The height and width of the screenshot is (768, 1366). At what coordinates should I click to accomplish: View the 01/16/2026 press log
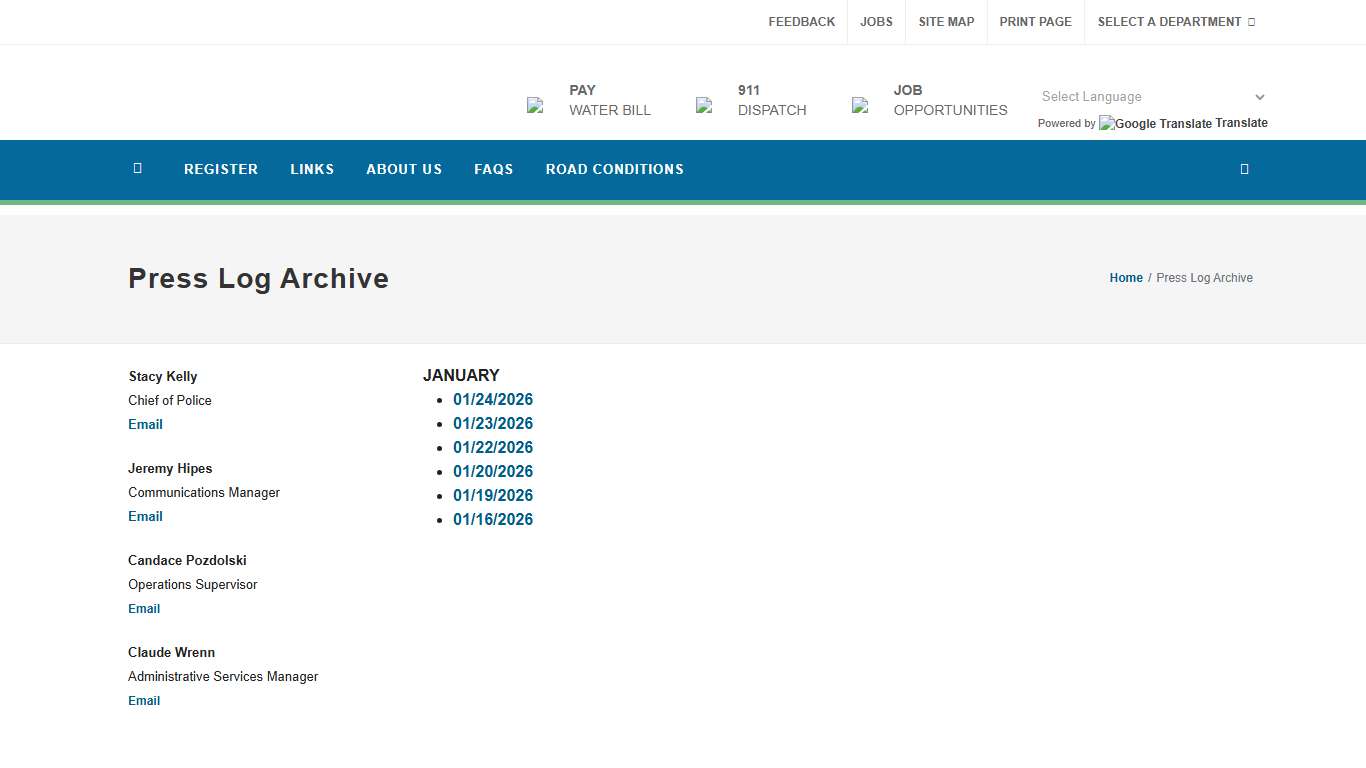(x=493, y=520)
